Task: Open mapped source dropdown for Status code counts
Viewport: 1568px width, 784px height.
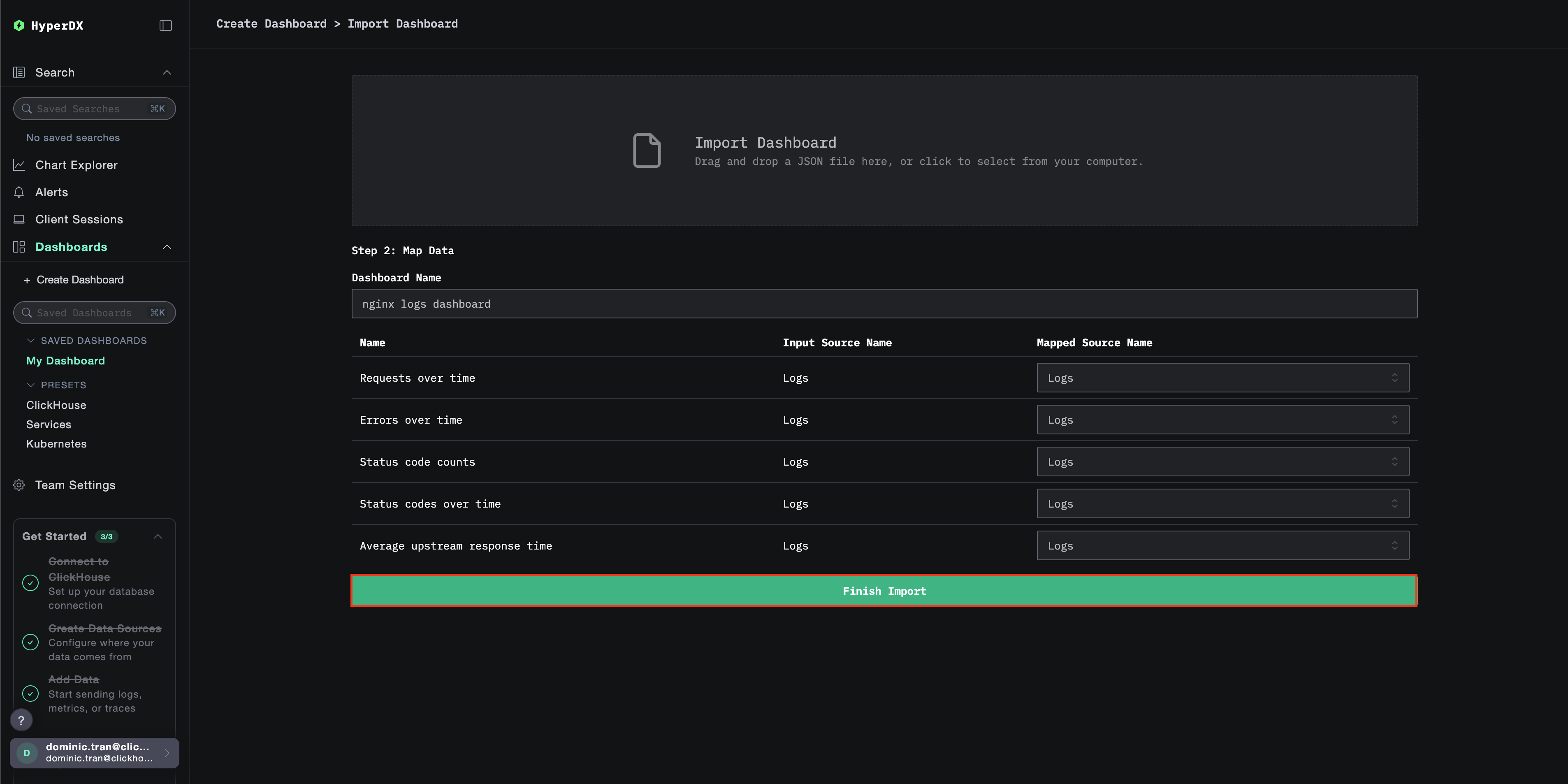Action: 1222,462
